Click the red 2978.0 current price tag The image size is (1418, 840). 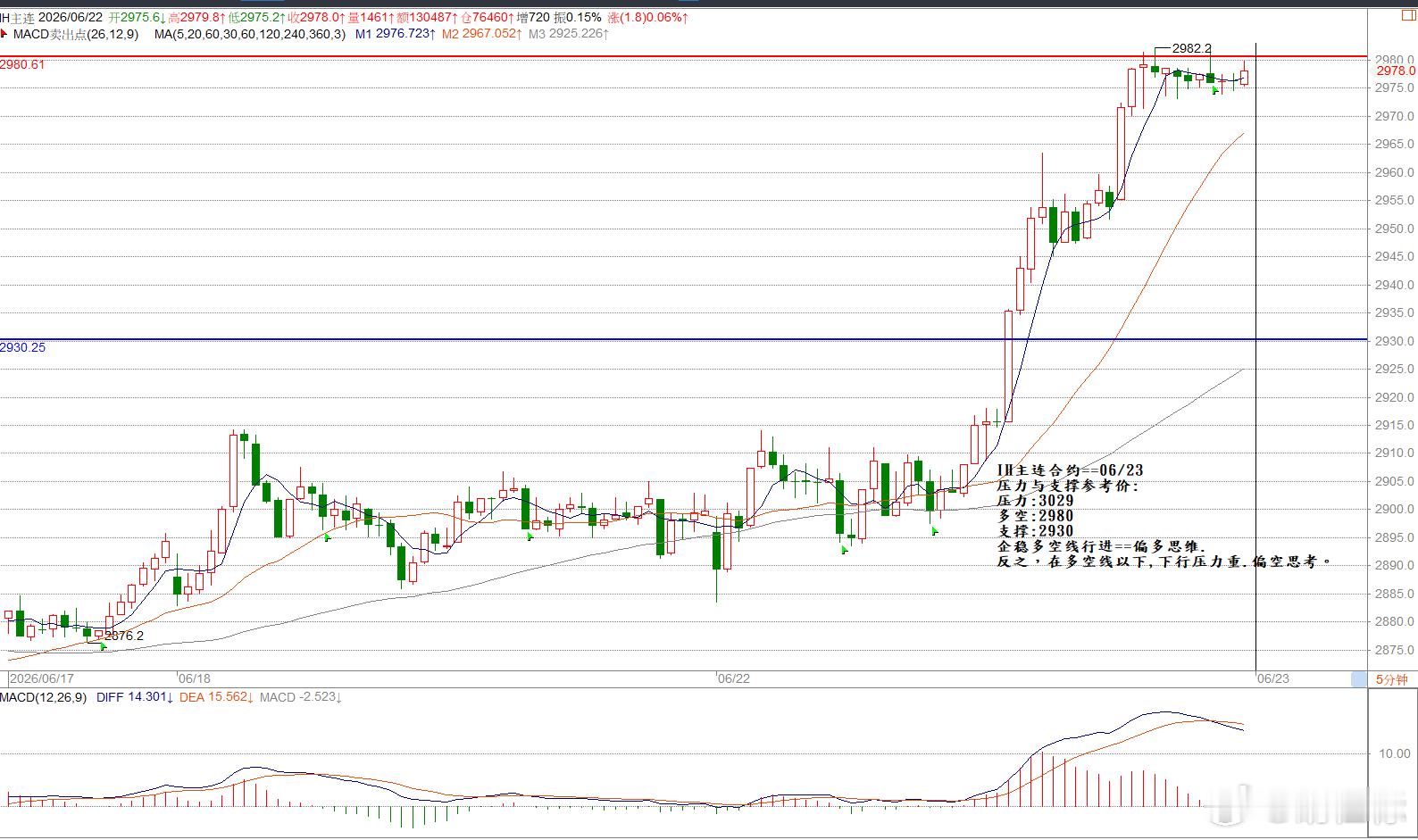(1396, 71)
